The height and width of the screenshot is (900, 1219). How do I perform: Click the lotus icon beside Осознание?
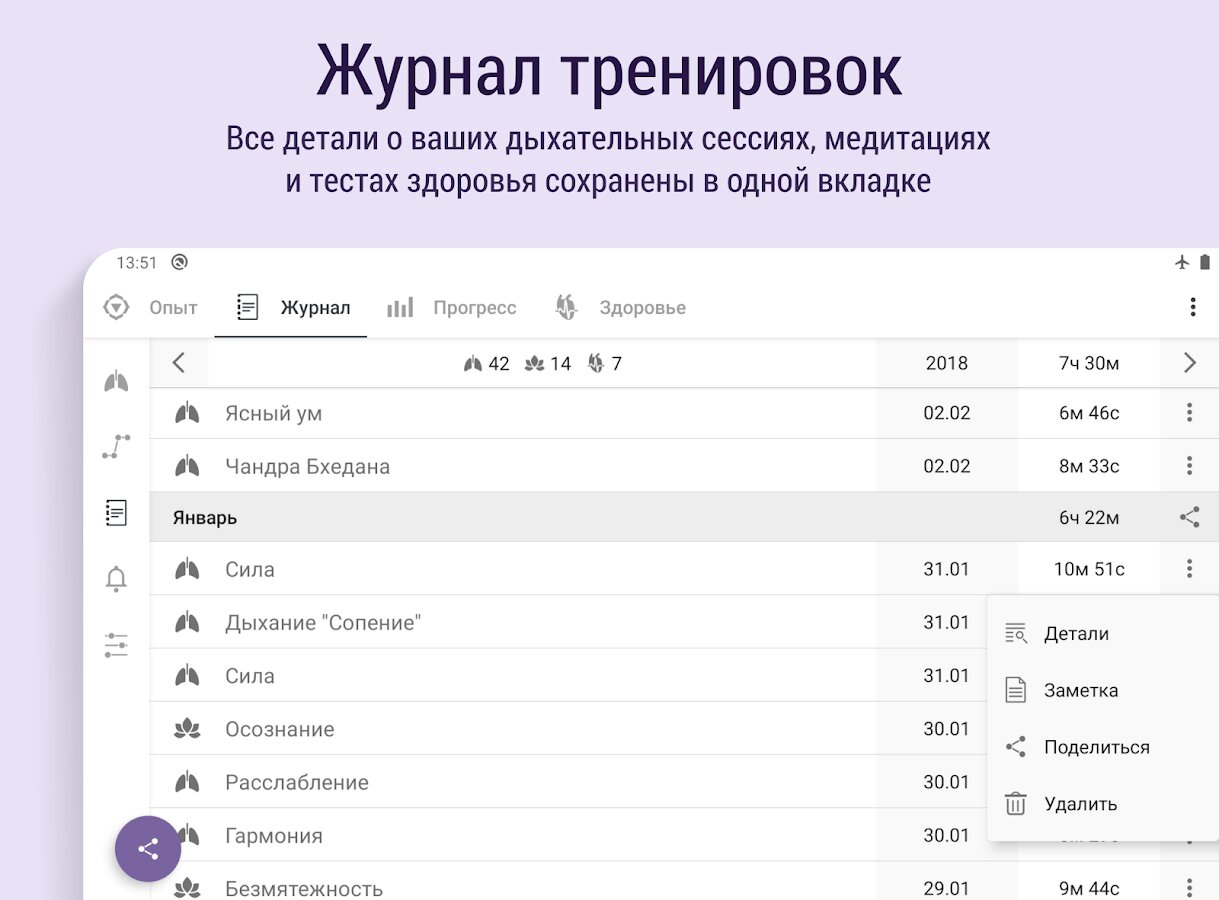(187, 729)
